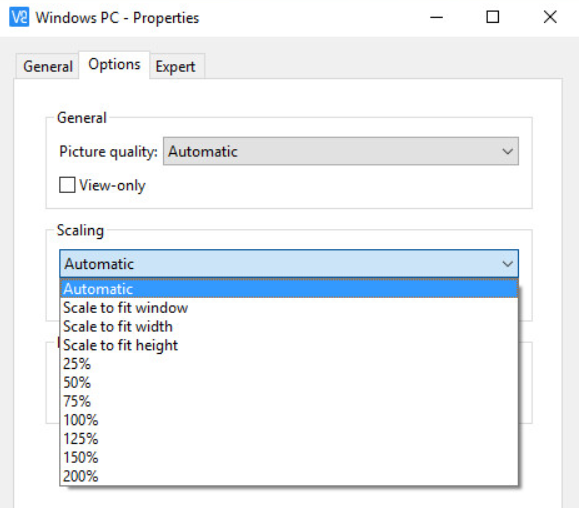Set scaling to 100%

[x=289, y=420]
